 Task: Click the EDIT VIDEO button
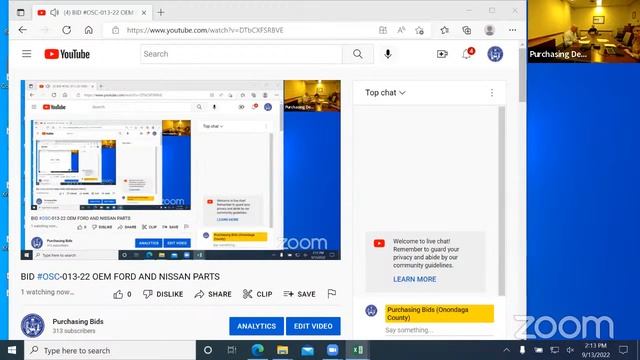click(x=313, y=326)
